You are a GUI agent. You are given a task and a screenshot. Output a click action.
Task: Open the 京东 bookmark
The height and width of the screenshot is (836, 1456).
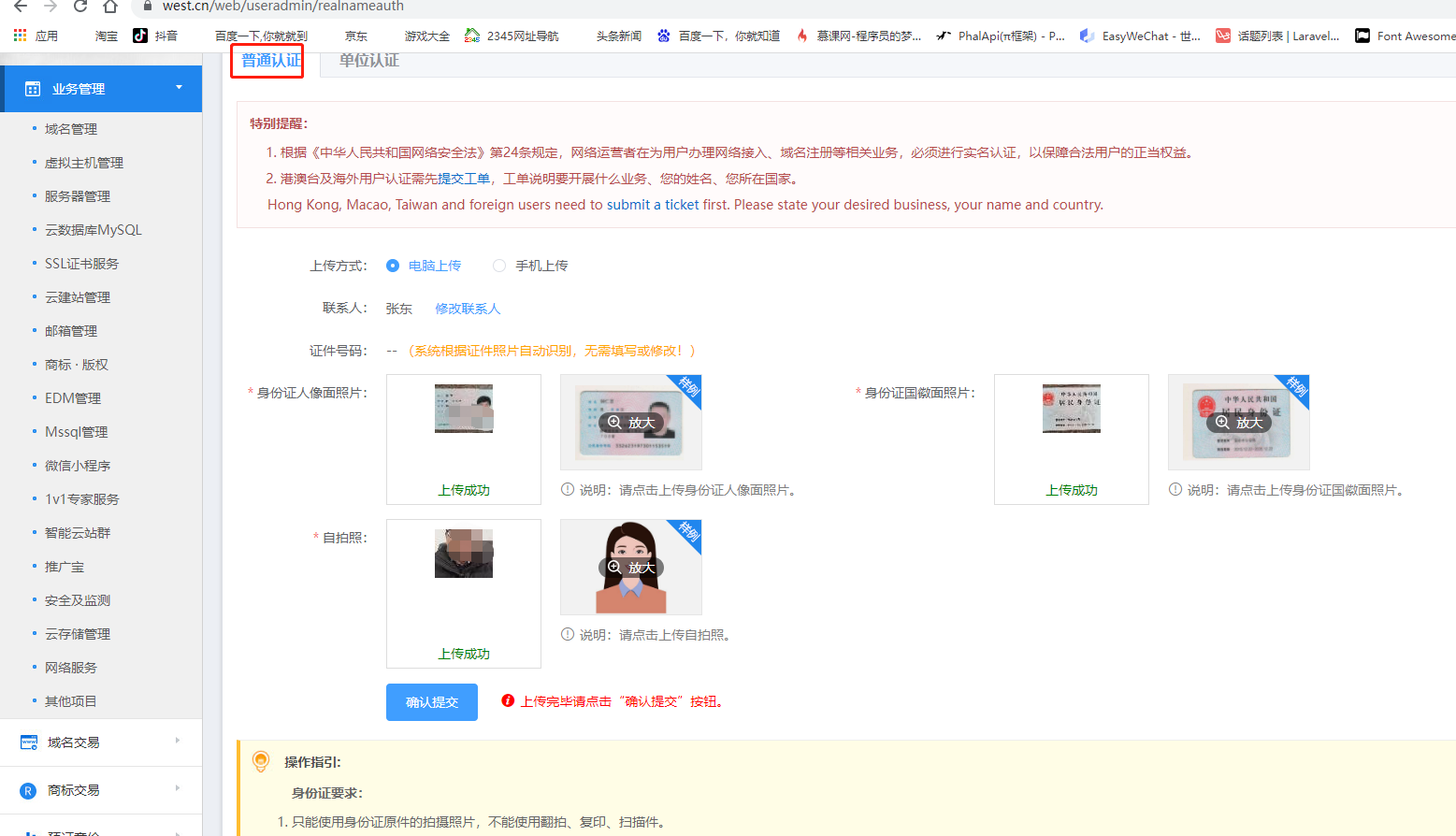click(x=356, y=36)
